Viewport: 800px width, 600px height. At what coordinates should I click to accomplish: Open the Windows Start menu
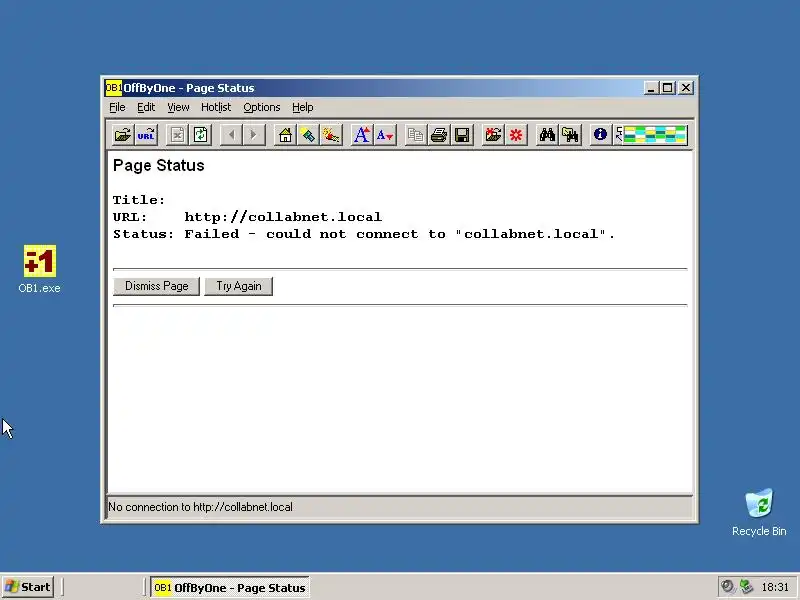click(28, 587)
